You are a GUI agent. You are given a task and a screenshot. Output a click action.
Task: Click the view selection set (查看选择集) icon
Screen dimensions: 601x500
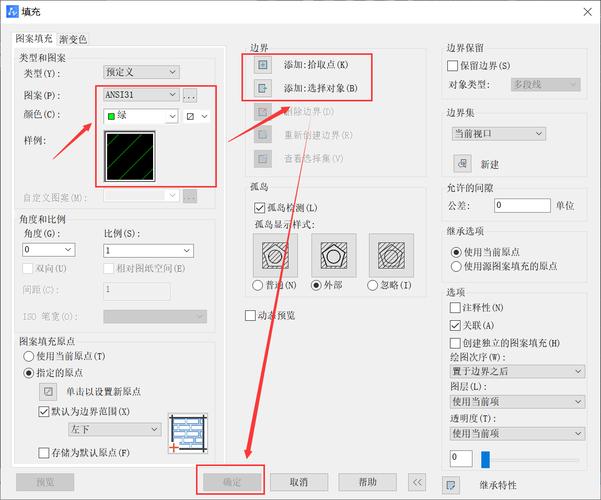click(x=263, y=158)
